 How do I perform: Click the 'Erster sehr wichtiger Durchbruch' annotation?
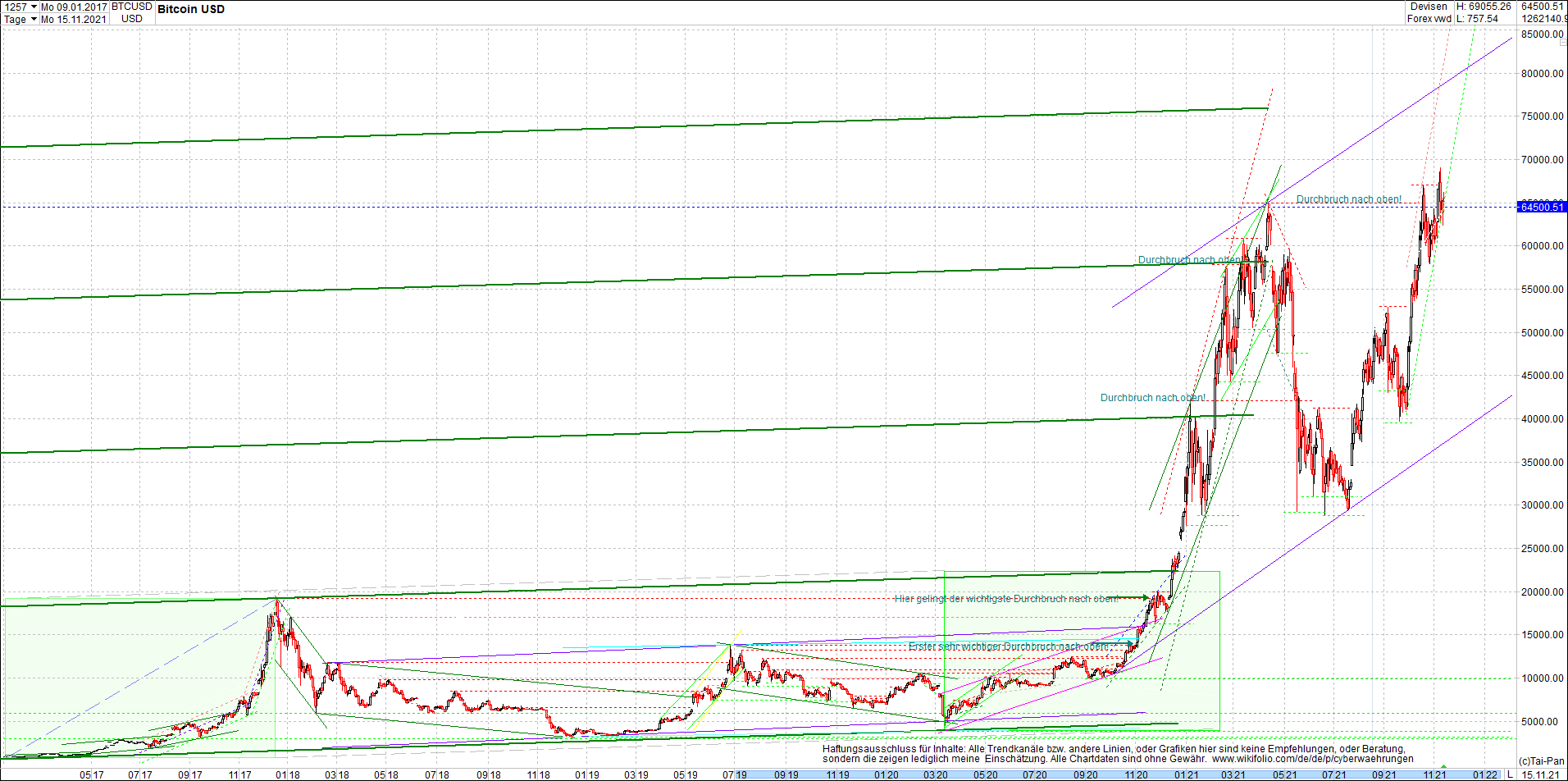coord(1008,646)
